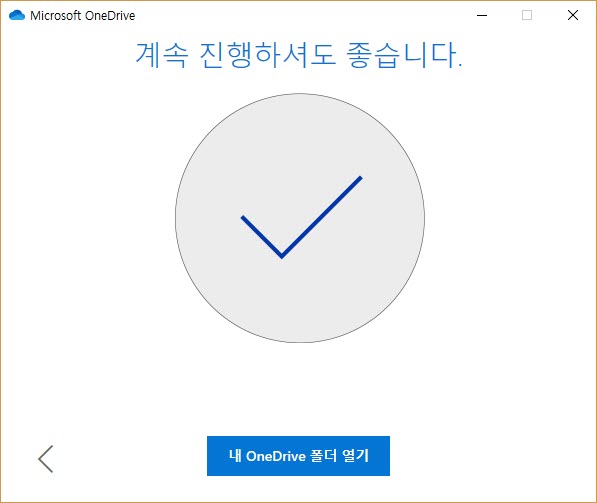Click the word 'OneDrive' inside the blue button
Screen dimensions: 597x503
276,456
